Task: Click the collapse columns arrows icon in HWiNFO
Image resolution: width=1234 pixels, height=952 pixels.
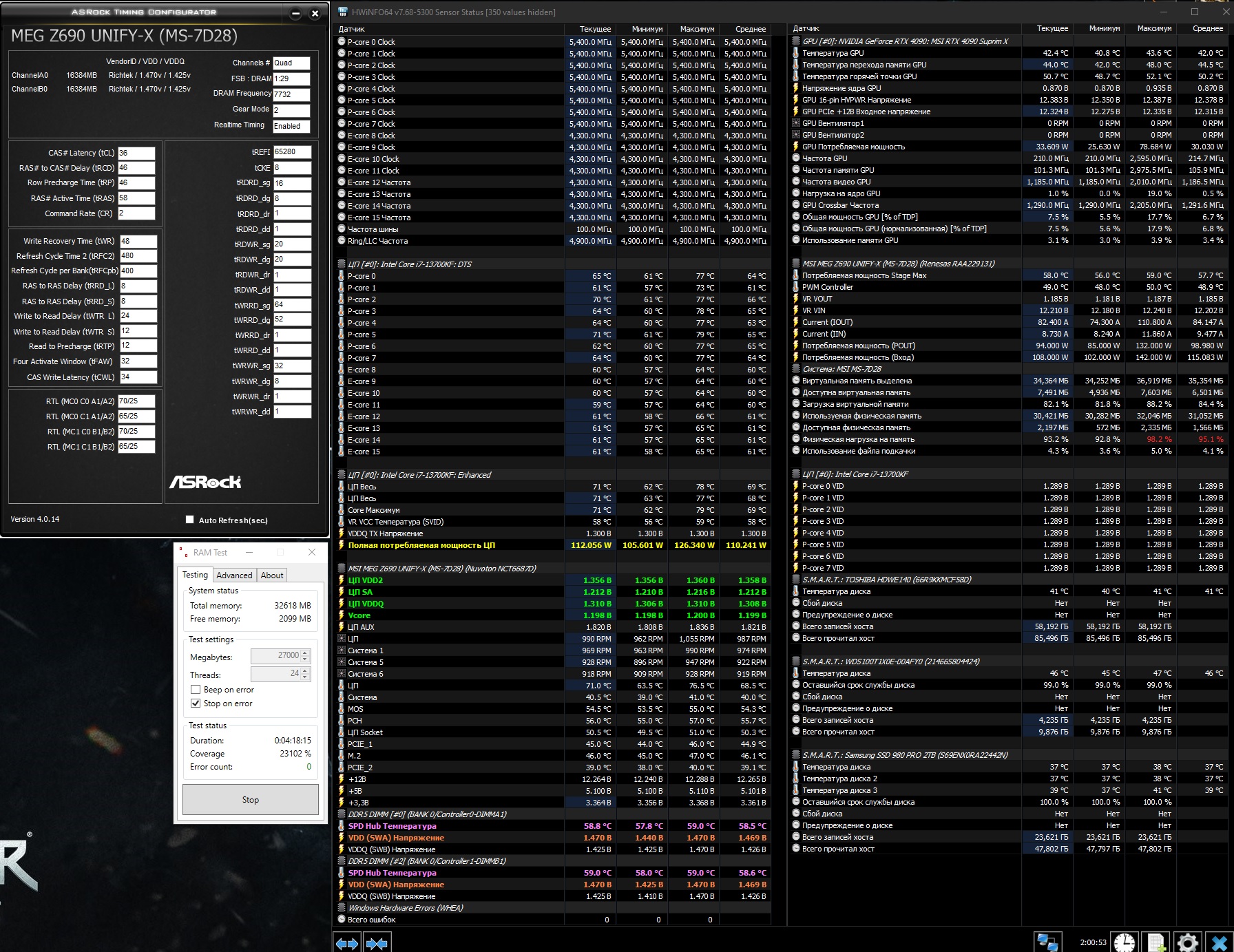Action: [x=377, y=943]
